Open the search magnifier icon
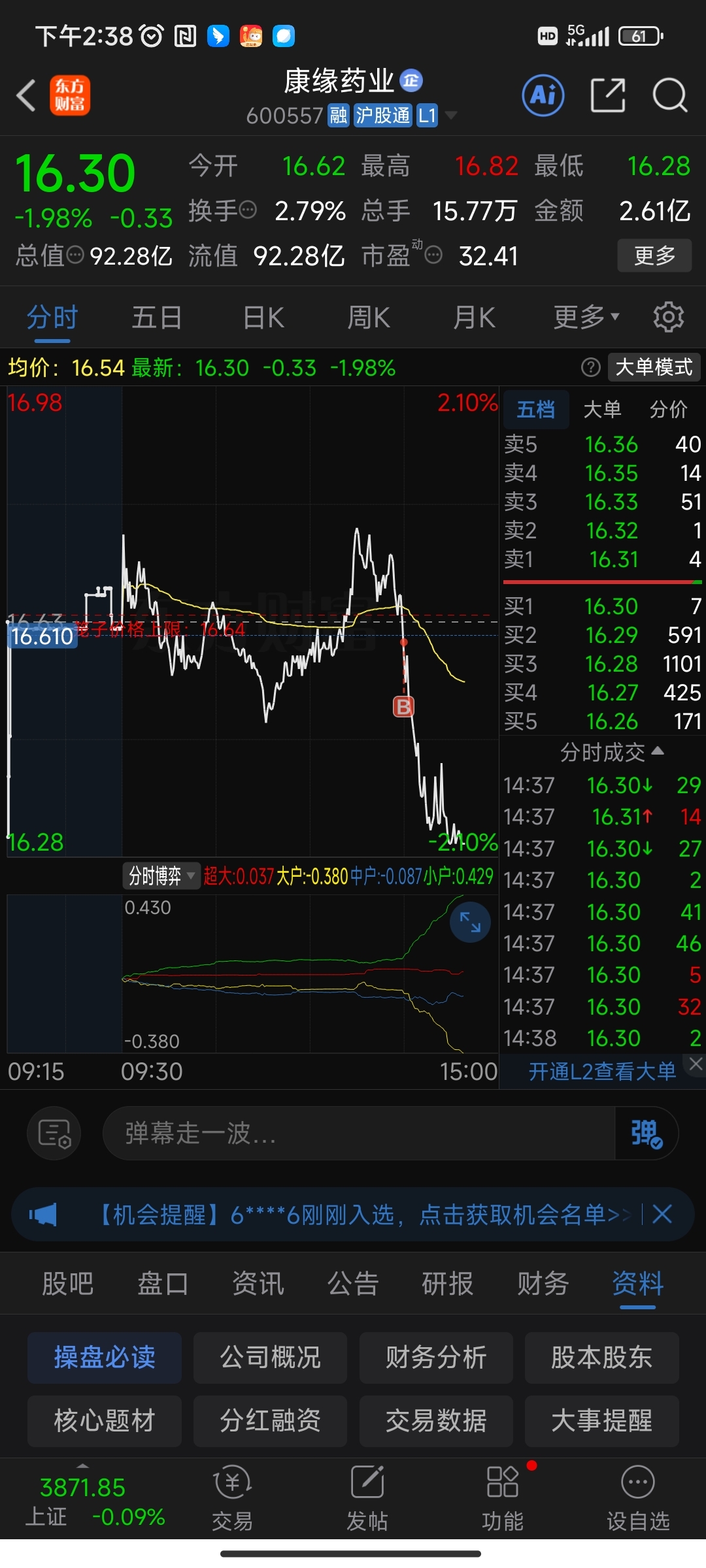The width and height of the screenshot is (706, 1568). (670, 95)
